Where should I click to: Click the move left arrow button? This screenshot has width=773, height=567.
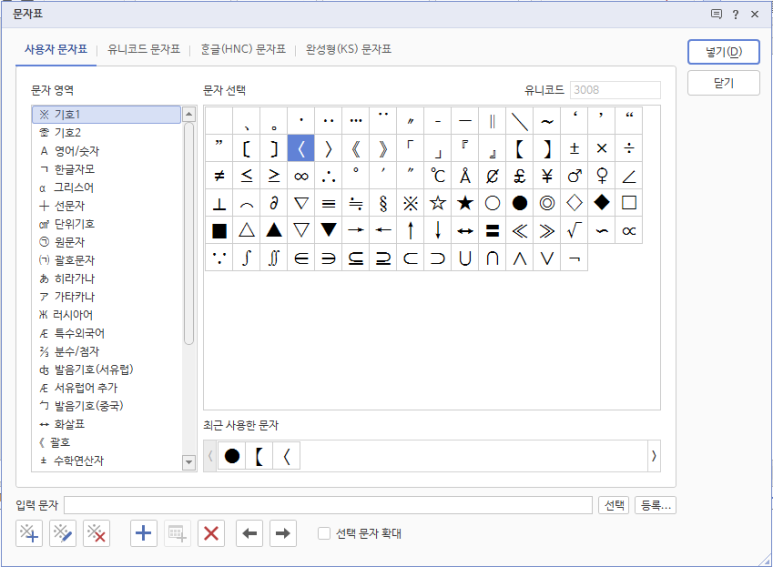(x=249, y=533)
